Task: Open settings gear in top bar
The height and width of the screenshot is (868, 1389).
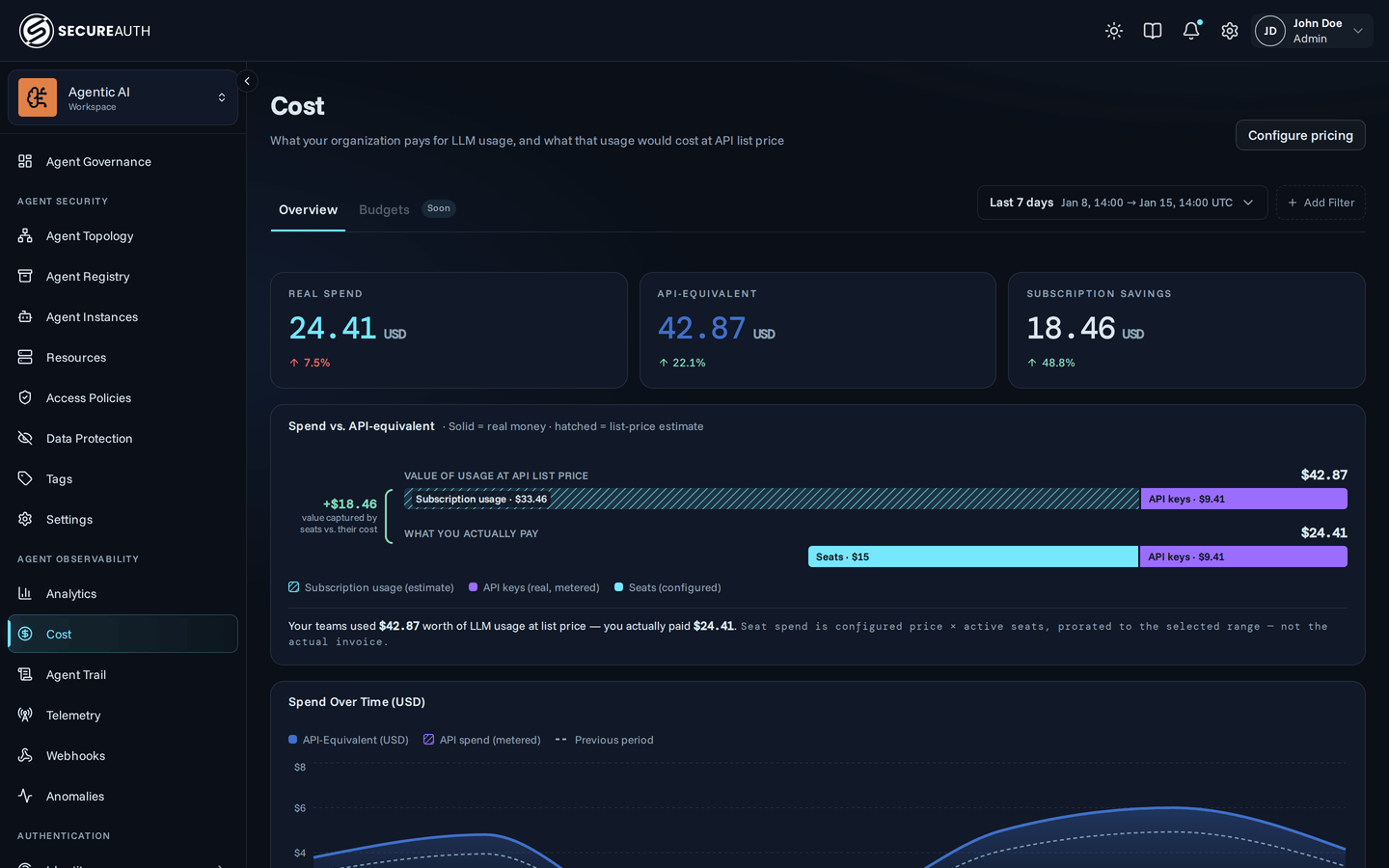Action: click(x=1230, y=31)
